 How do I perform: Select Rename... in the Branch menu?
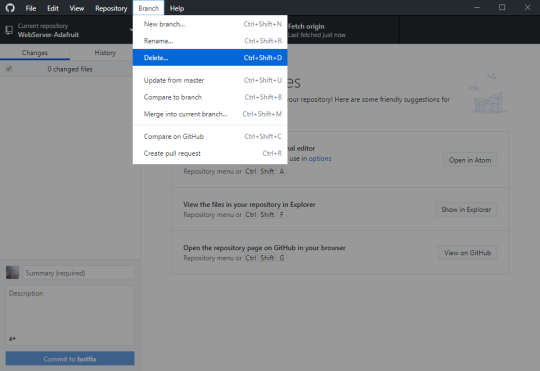coord(210,41)
